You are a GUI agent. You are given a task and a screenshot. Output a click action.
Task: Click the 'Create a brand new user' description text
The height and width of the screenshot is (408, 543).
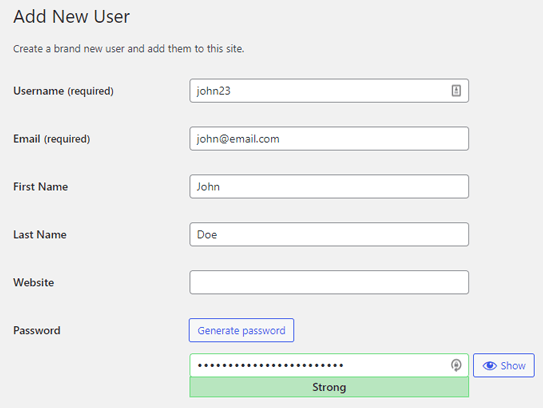click(128, 48)
